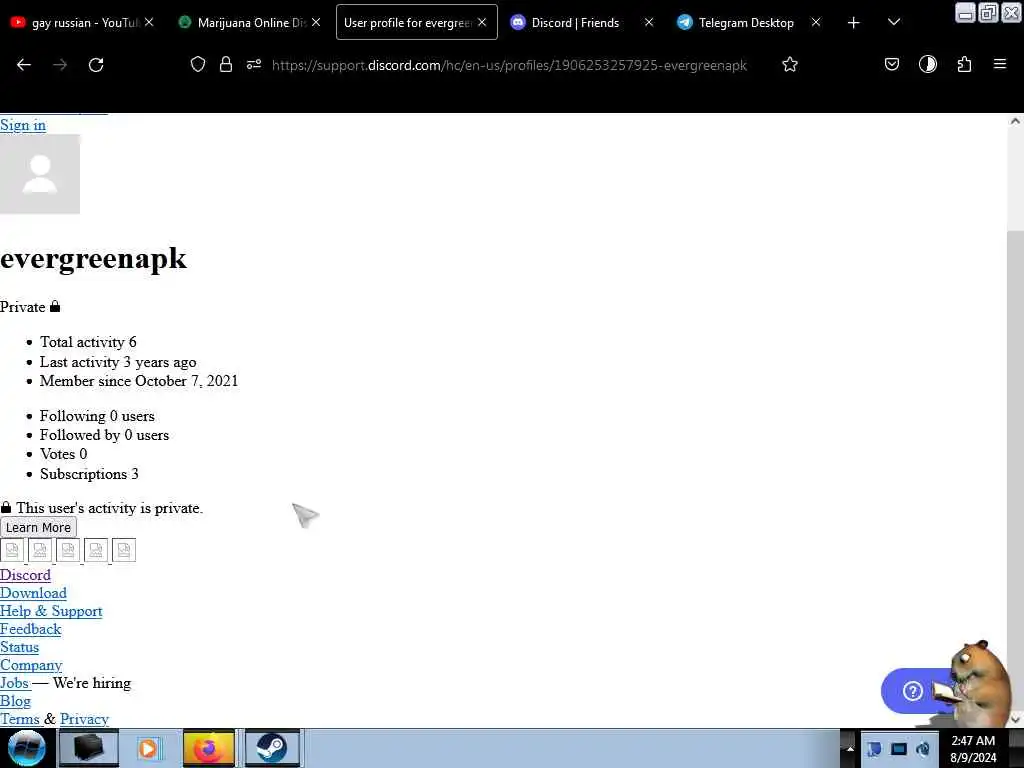Open the tracking protection shield icon
The image size is (1024, 768).
[198, 64]
